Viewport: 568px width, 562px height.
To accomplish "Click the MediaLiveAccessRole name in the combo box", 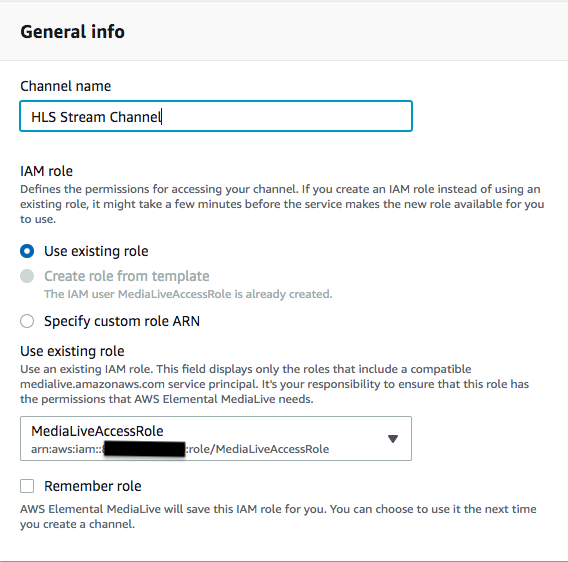I will tap(97, 431).
